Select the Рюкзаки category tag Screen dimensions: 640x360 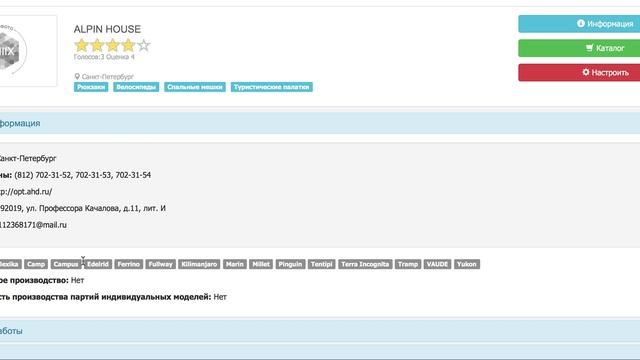pos(91,87)
